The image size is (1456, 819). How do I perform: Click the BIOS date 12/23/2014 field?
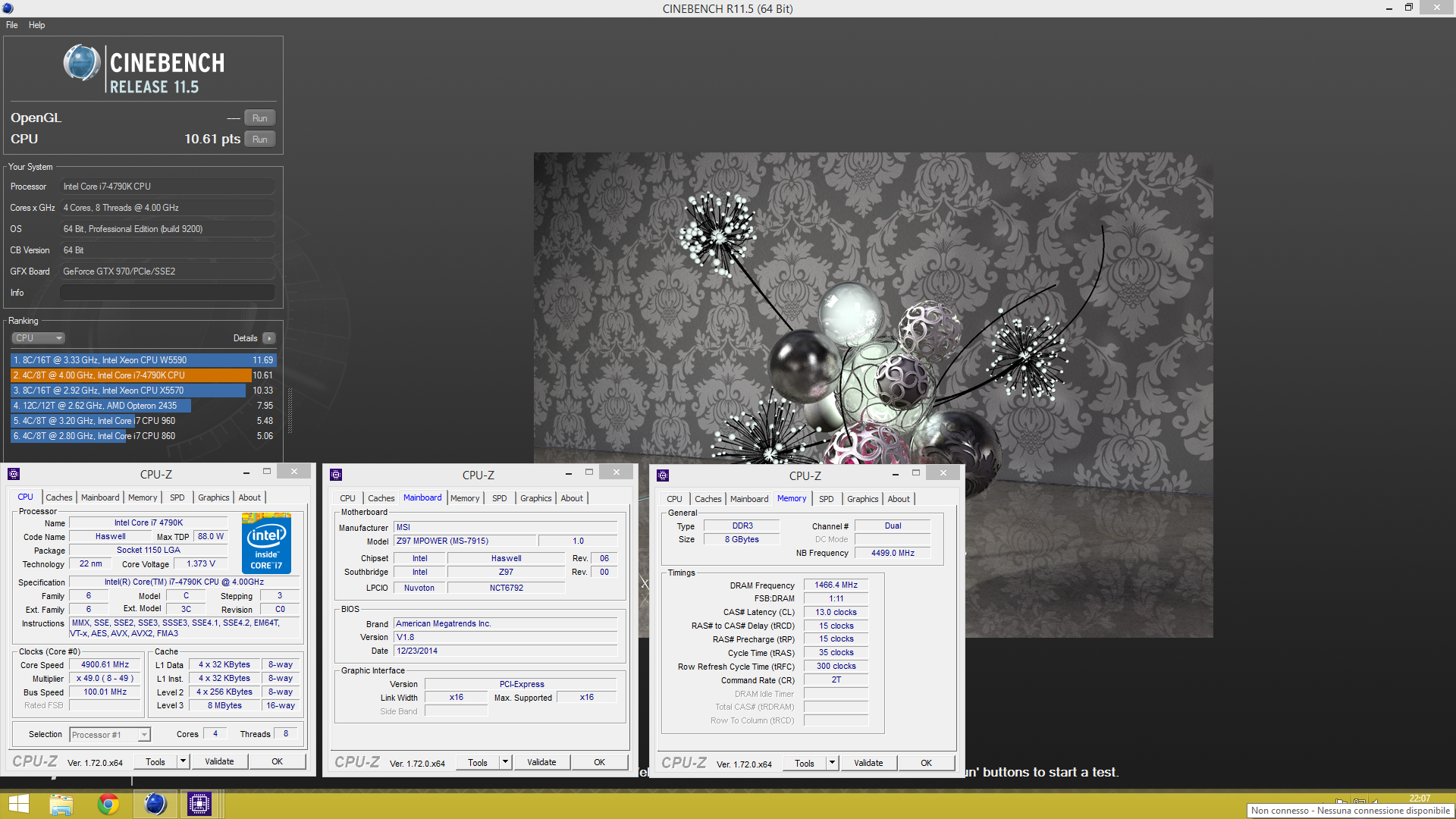pyautogui.click(x=506, y=651)
